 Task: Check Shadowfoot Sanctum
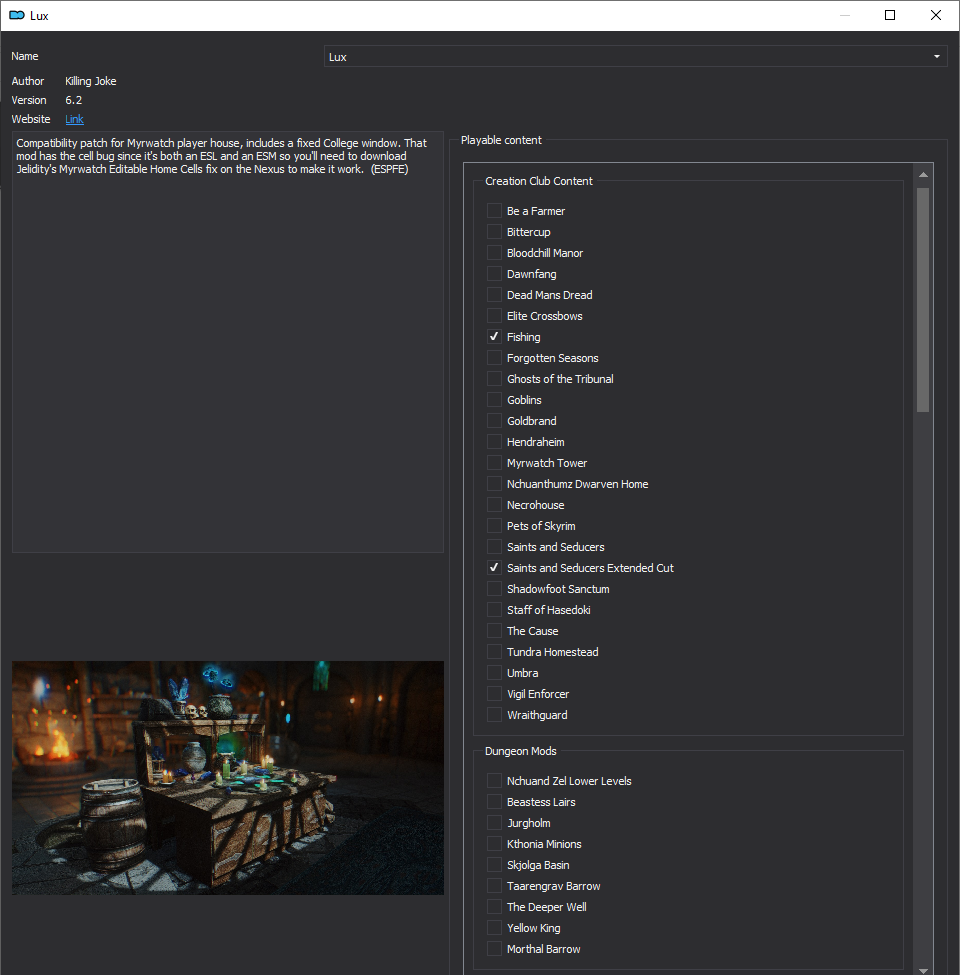tap(494, 589)
